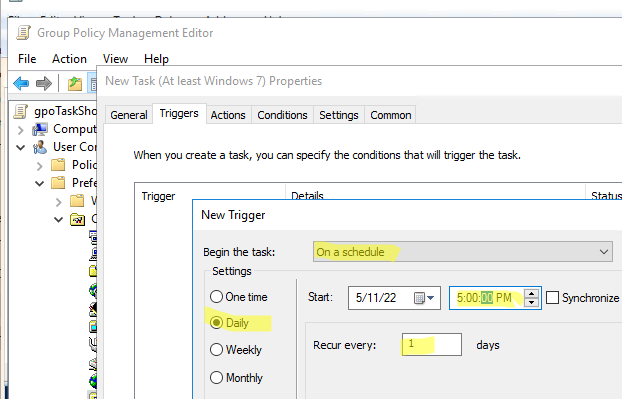Click the Up one level folder icon
The height and width of the screenshot is (399, 622).
(x=75, y=84)
